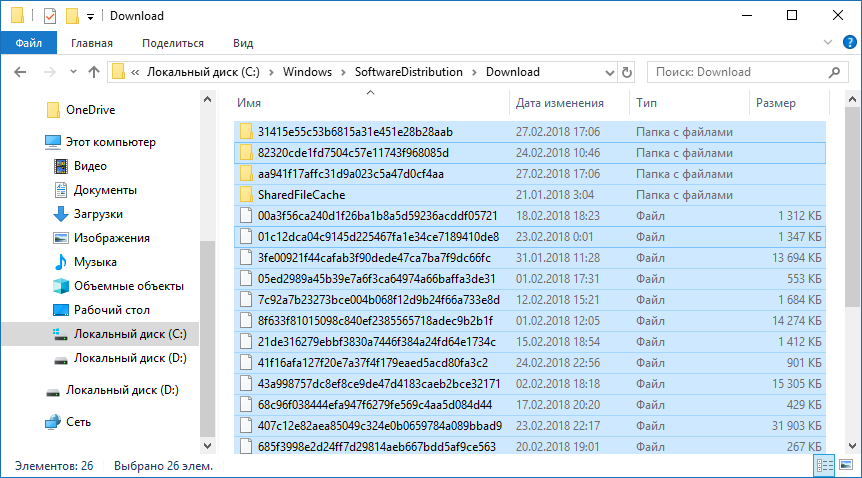This screenshot has height=478, width=862.
Task: Open the Главная ribbon tab
Action: 92,43
